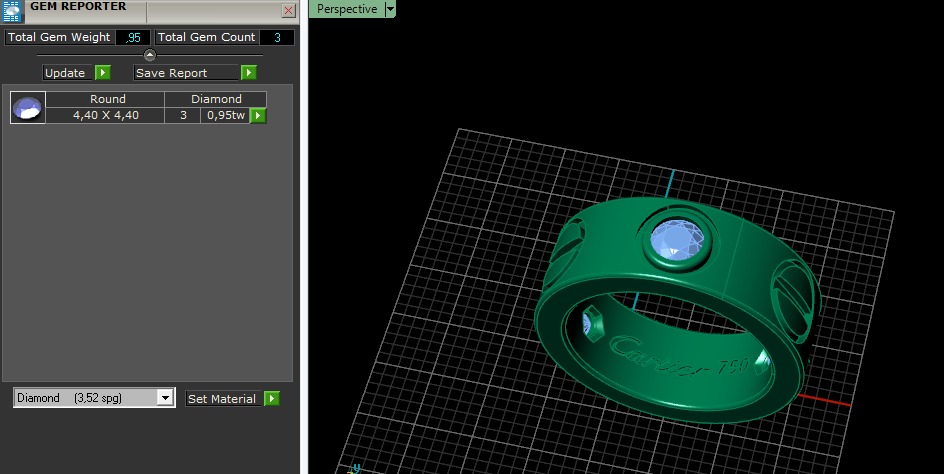Click green arrow beside 0,95tw
This screenshot has height=474, width=944.
click(258, 115)
